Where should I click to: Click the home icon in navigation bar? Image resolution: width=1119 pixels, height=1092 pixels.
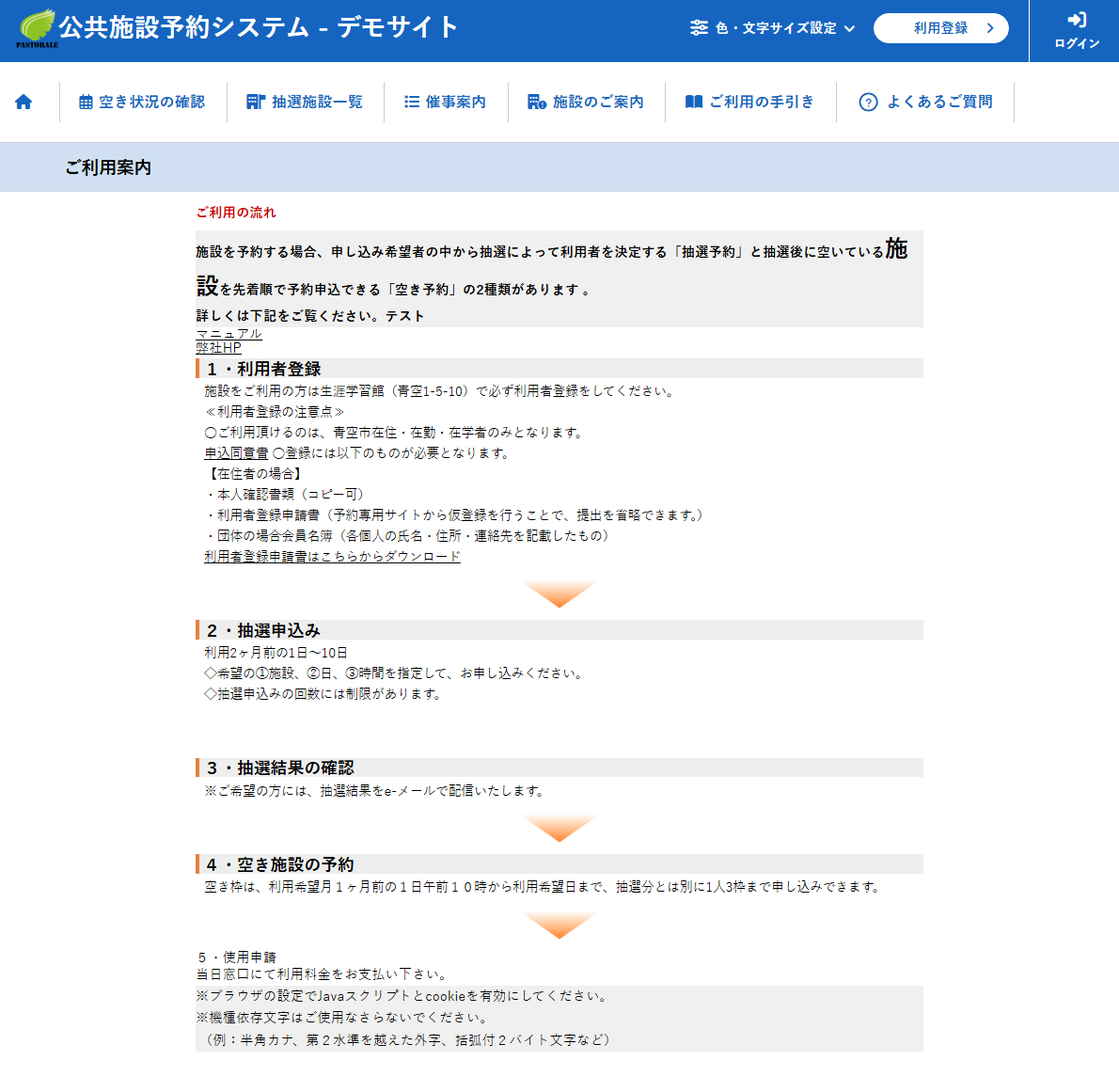[24, 102]
